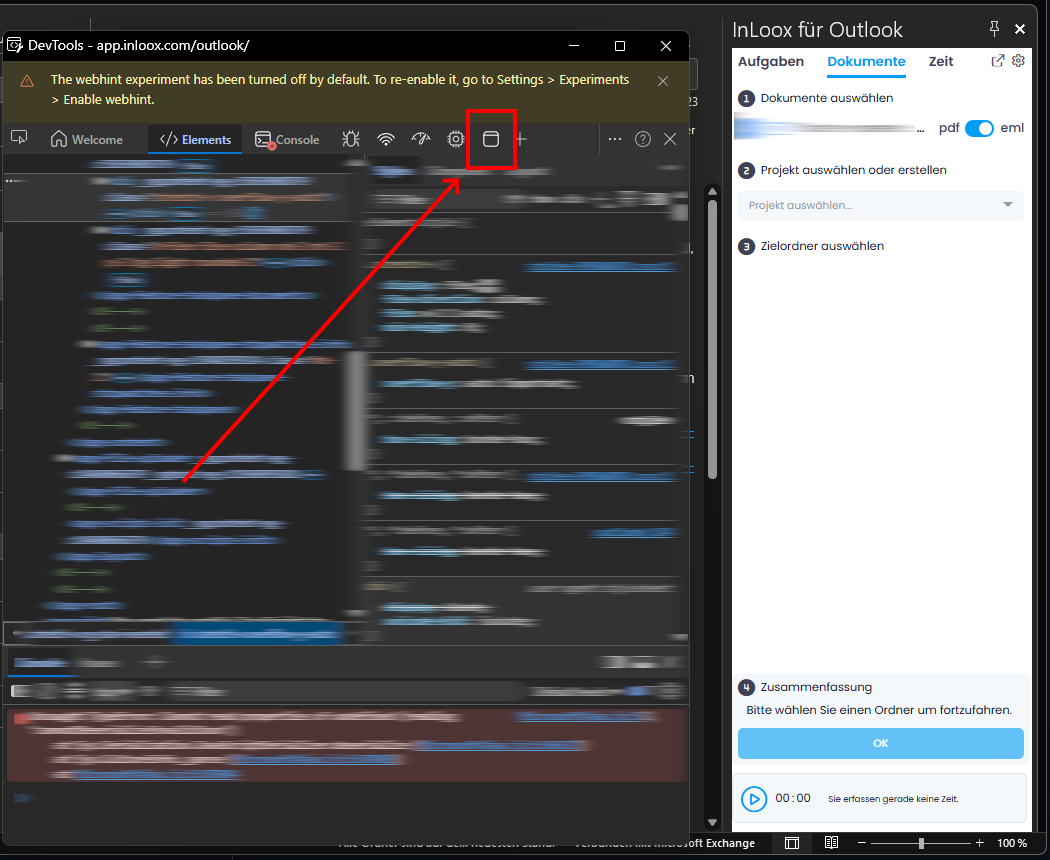
Task: Click the OK button in Zusammenfassung
Action: click(x=881, y=743)
